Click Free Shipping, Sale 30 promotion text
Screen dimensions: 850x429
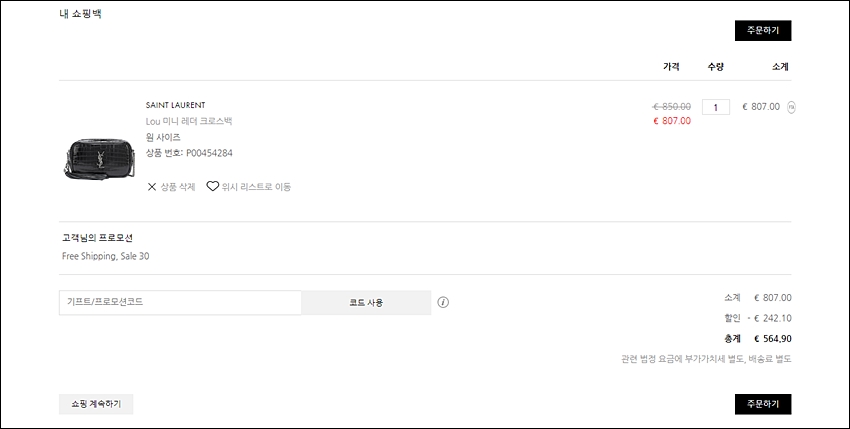[x=106, y=256]
